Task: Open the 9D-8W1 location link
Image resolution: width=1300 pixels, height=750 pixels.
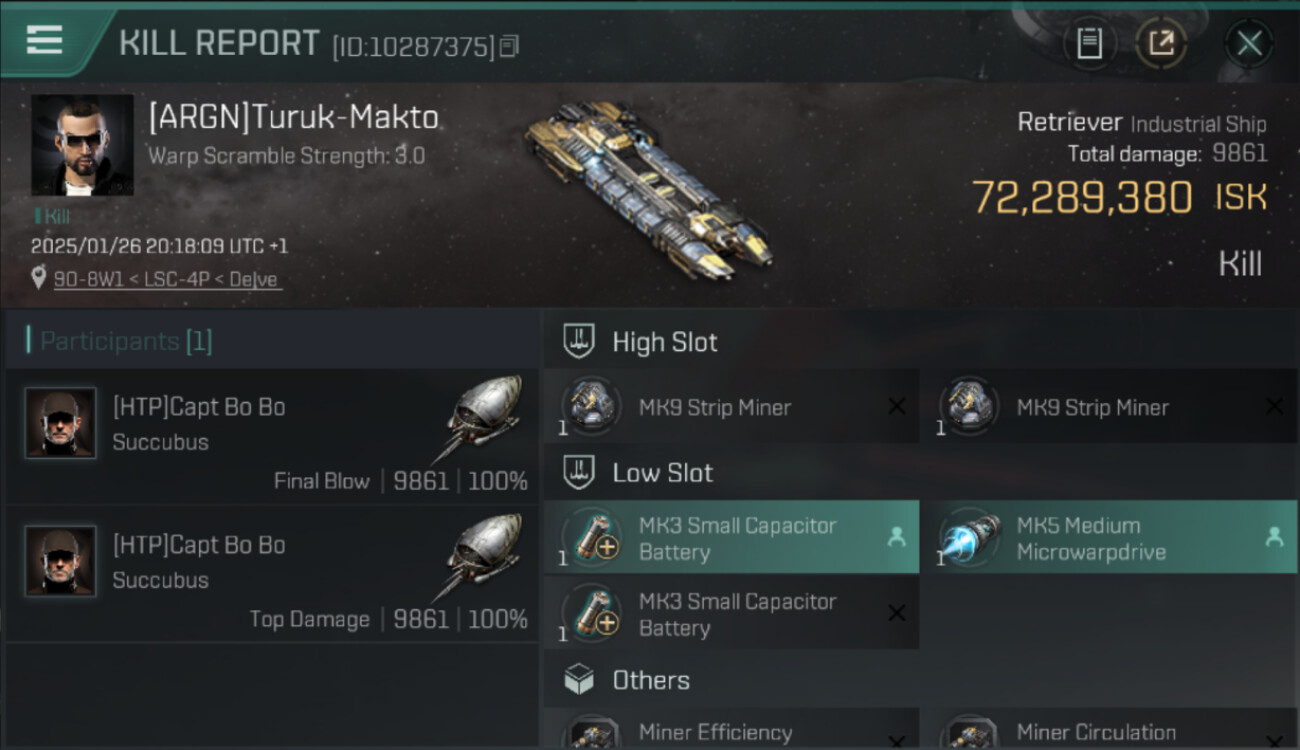Action: [x=167, y=280]
